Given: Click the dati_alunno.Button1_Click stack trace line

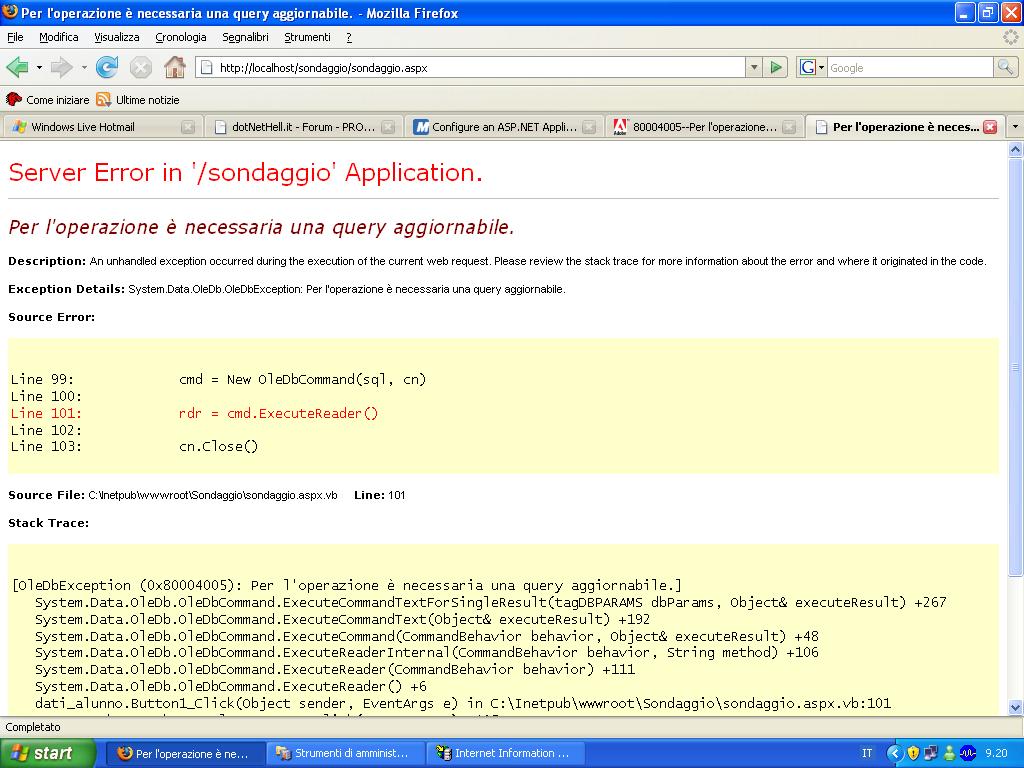Looking at the screenshot, I should click(x=463, y=703).
